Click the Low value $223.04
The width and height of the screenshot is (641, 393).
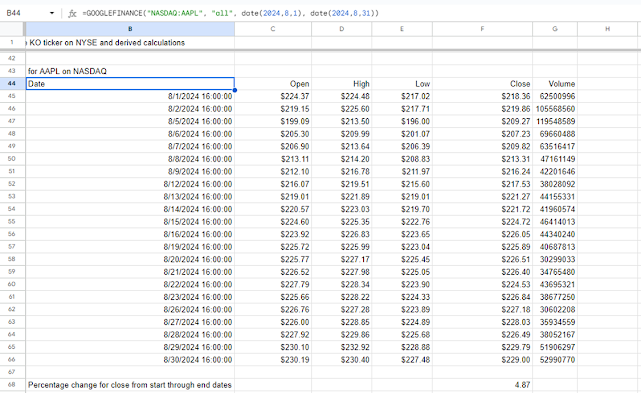(402, 247)
